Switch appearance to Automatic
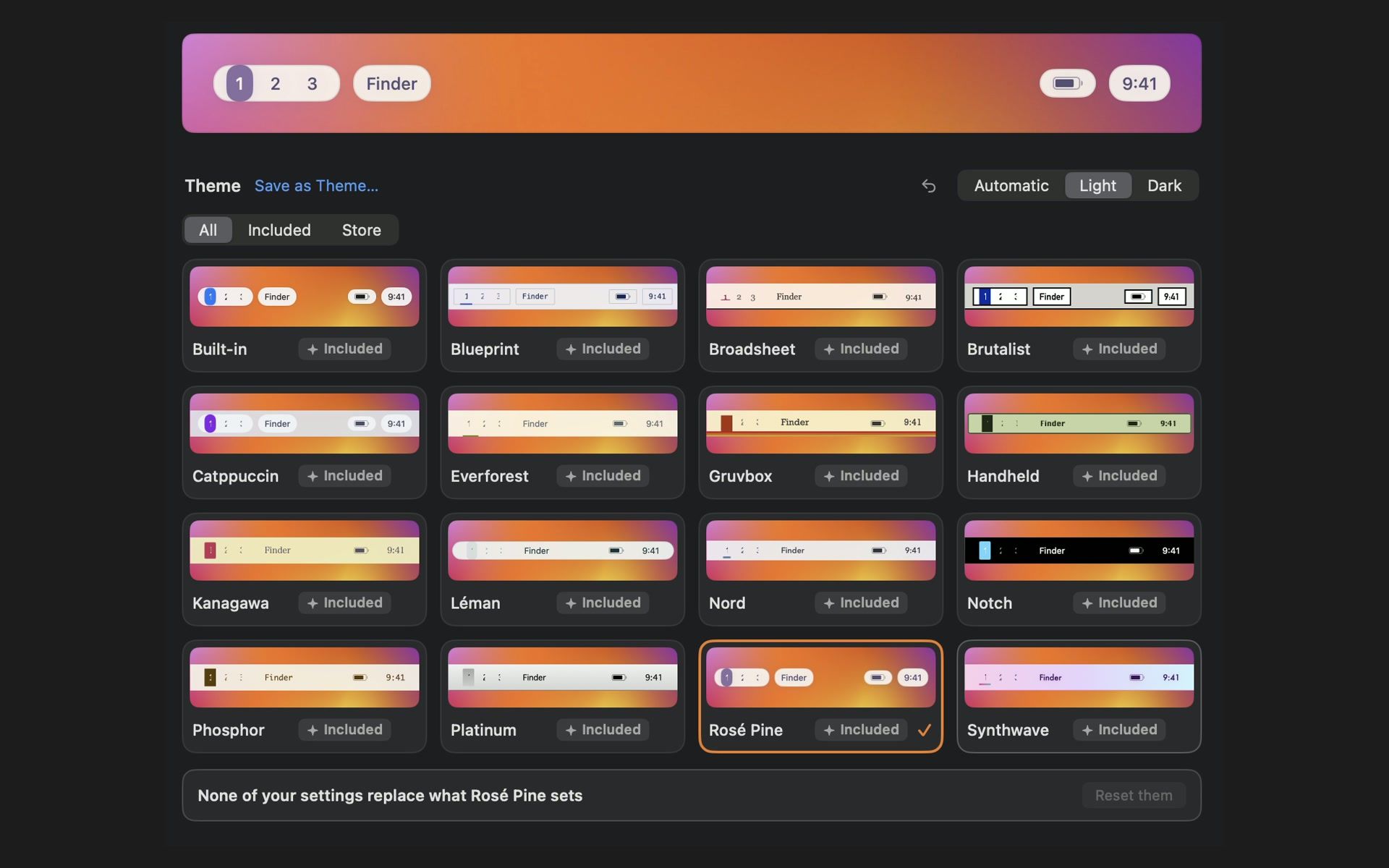The height and width of the screenshot is (868, 1389). click(x=1011, y=186)
